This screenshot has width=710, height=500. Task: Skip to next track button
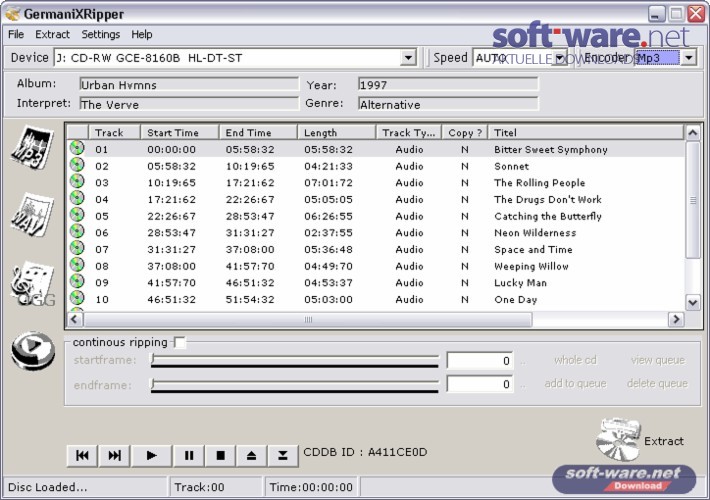tap(114, 455)
